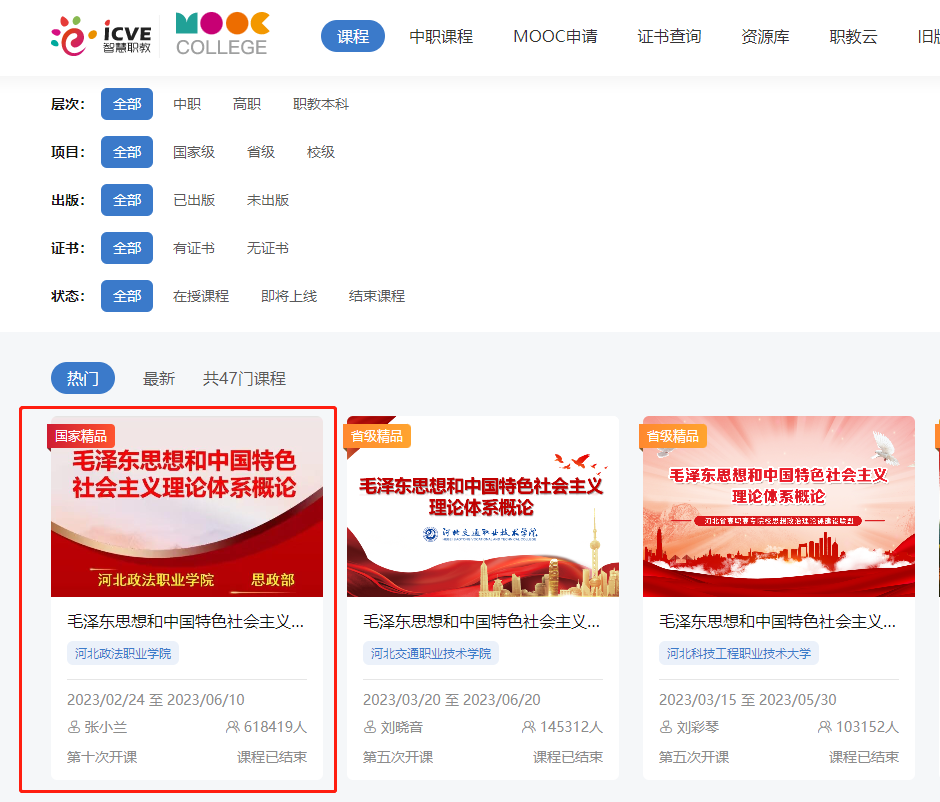Click teacher icon beside 张小兰
This screenshot has width=940, height=802.
(74, 727)
